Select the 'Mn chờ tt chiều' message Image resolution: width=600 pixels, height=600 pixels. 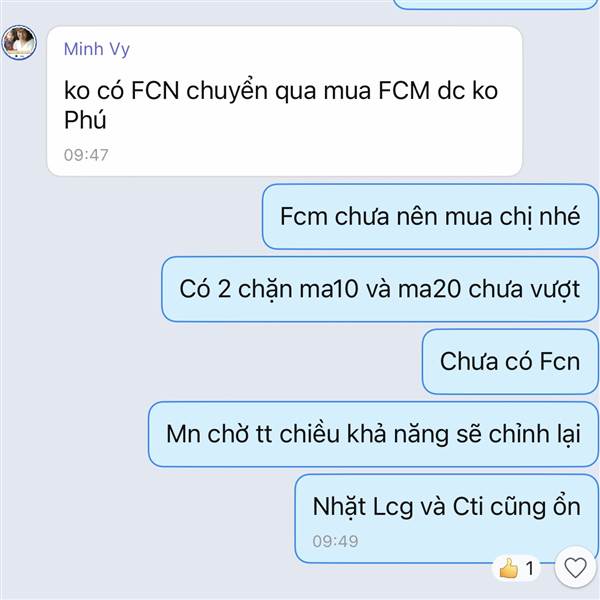pyautogui.click(x=373, y=434)
